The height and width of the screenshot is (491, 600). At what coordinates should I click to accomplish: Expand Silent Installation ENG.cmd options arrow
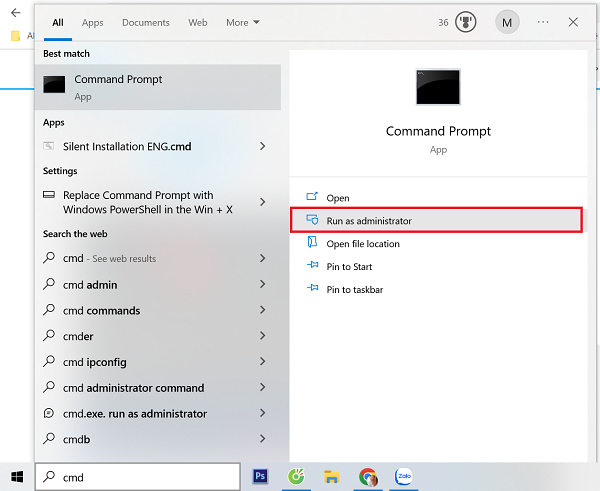pos(262,146)
